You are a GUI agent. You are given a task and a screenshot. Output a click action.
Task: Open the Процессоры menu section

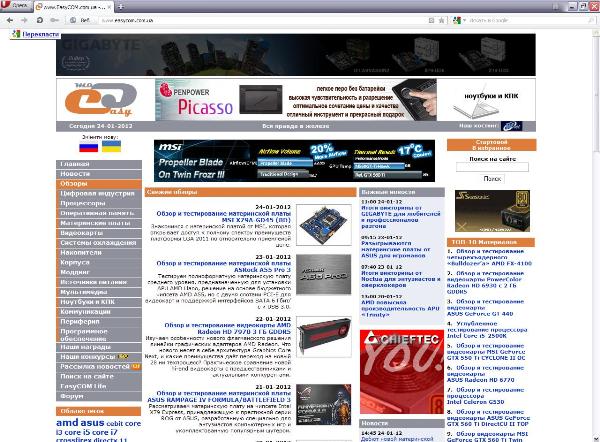pyautogui.click(x=99, y=204)
